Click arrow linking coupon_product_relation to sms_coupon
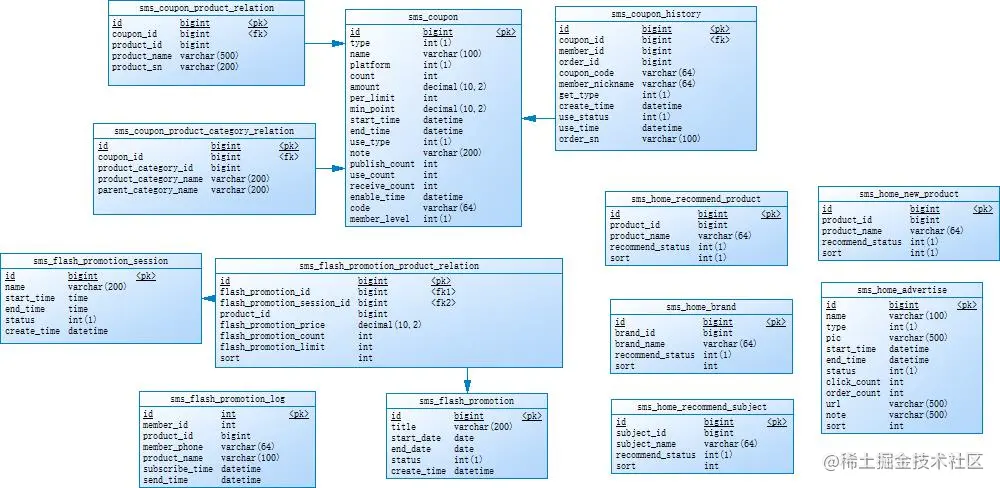The image size is (1000, 488). 325,43
